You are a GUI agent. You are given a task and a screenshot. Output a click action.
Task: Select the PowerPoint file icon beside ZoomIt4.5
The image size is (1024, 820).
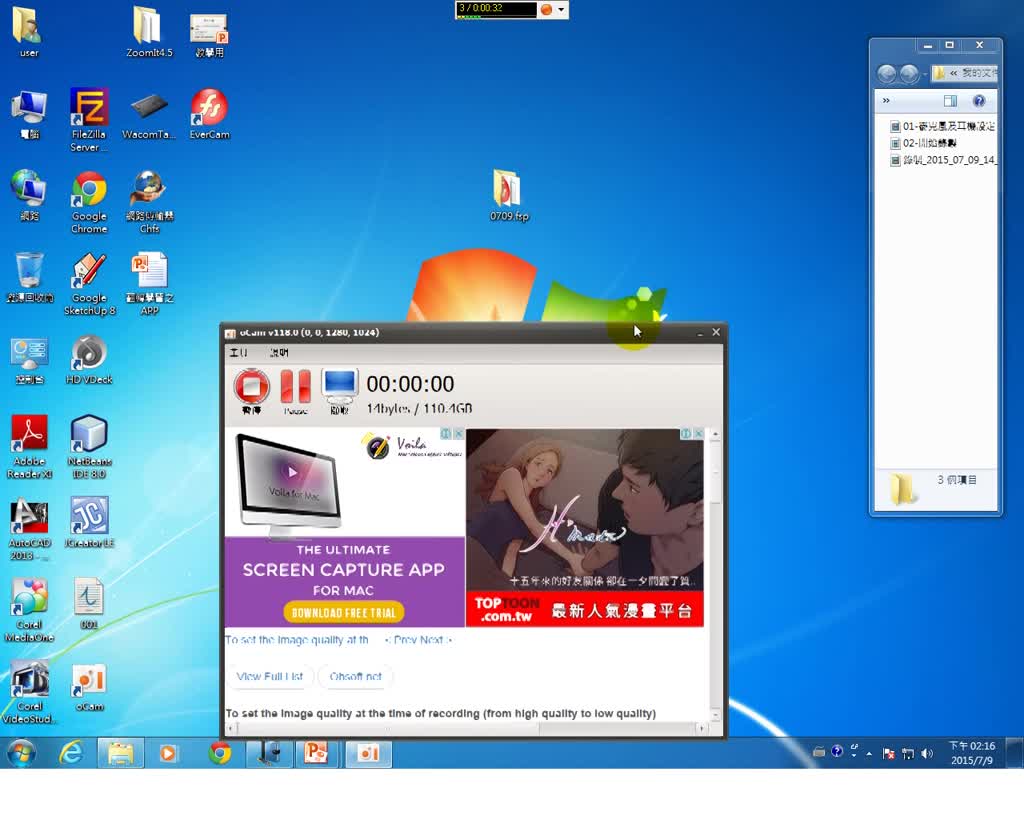[209, 35]
